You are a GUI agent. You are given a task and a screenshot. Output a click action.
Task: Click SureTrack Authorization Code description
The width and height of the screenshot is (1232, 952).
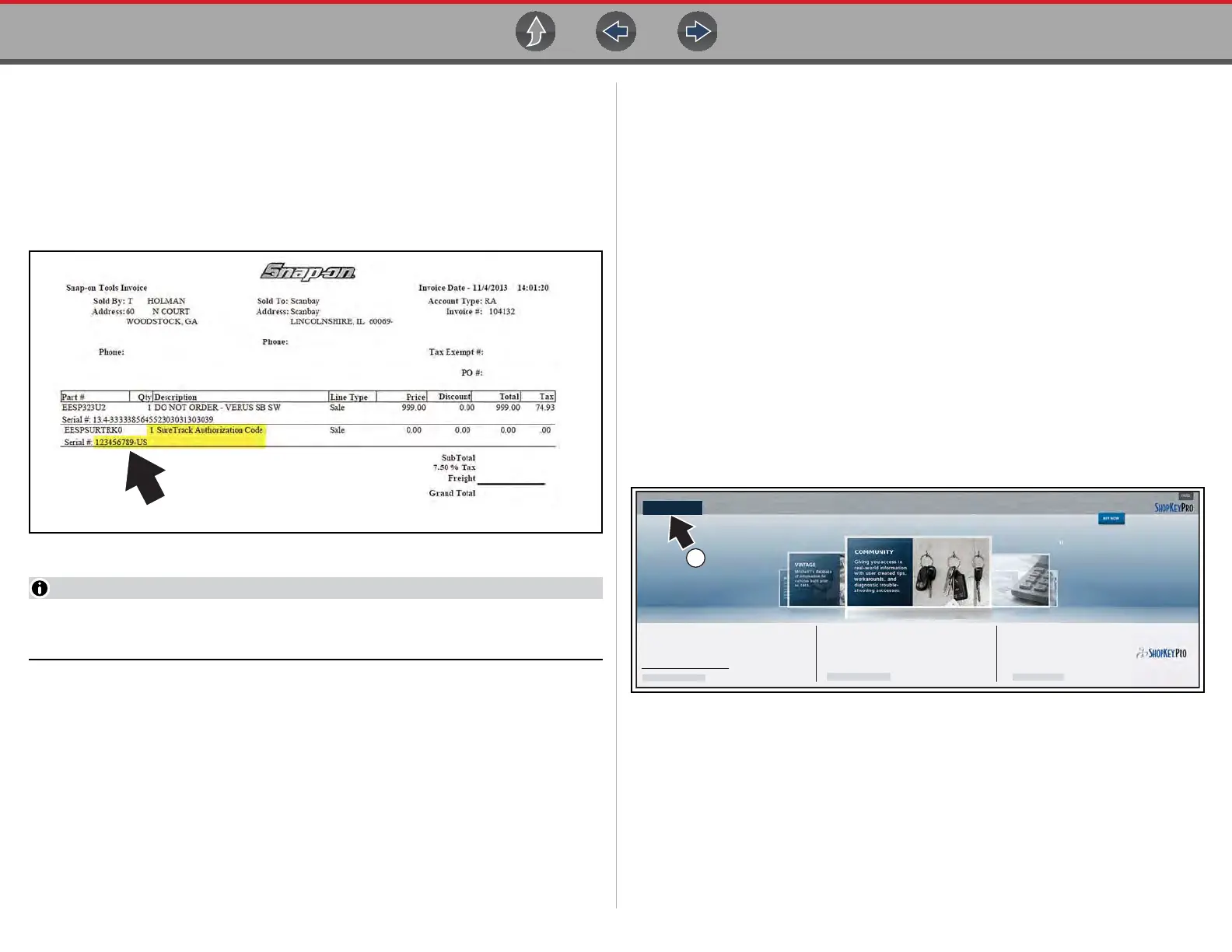(x=209, y=430)
